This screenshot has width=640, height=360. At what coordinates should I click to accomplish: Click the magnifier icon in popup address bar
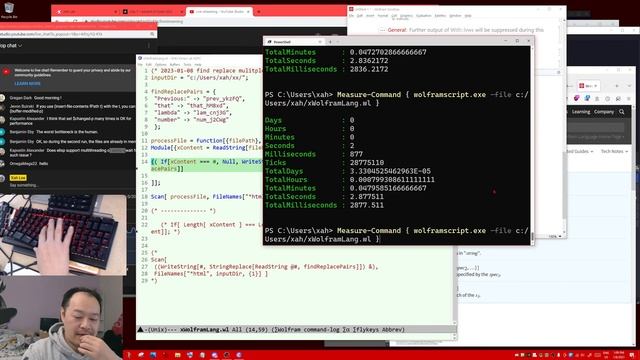[x=152, y=34]
